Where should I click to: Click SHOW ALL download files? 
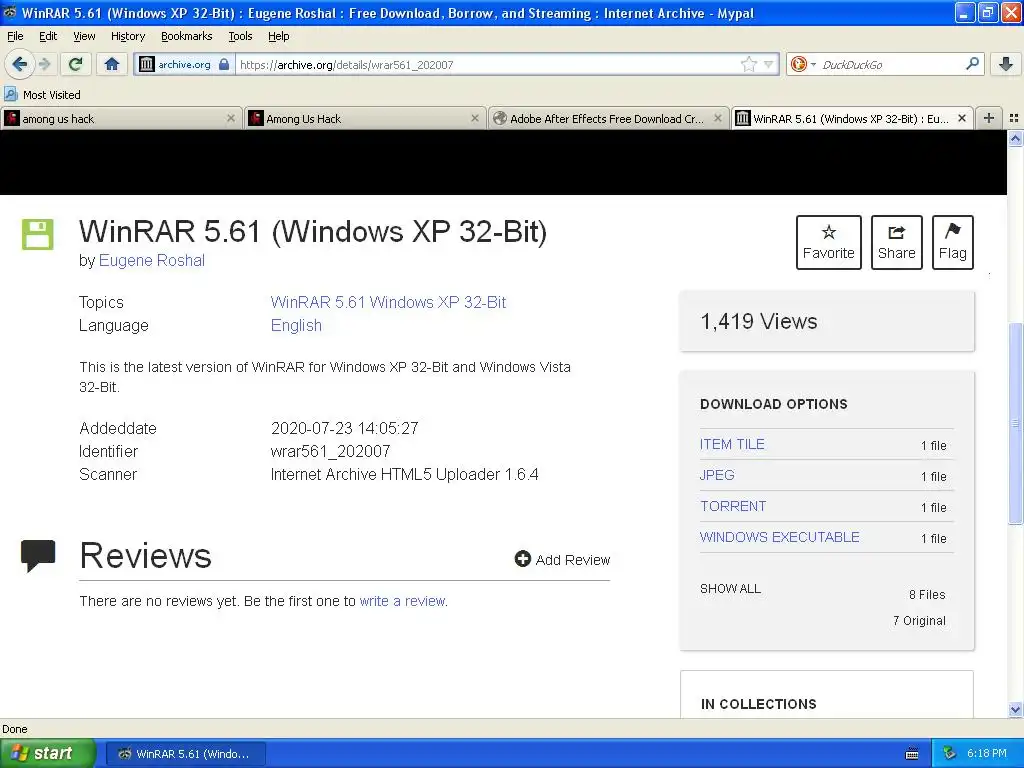730,588
